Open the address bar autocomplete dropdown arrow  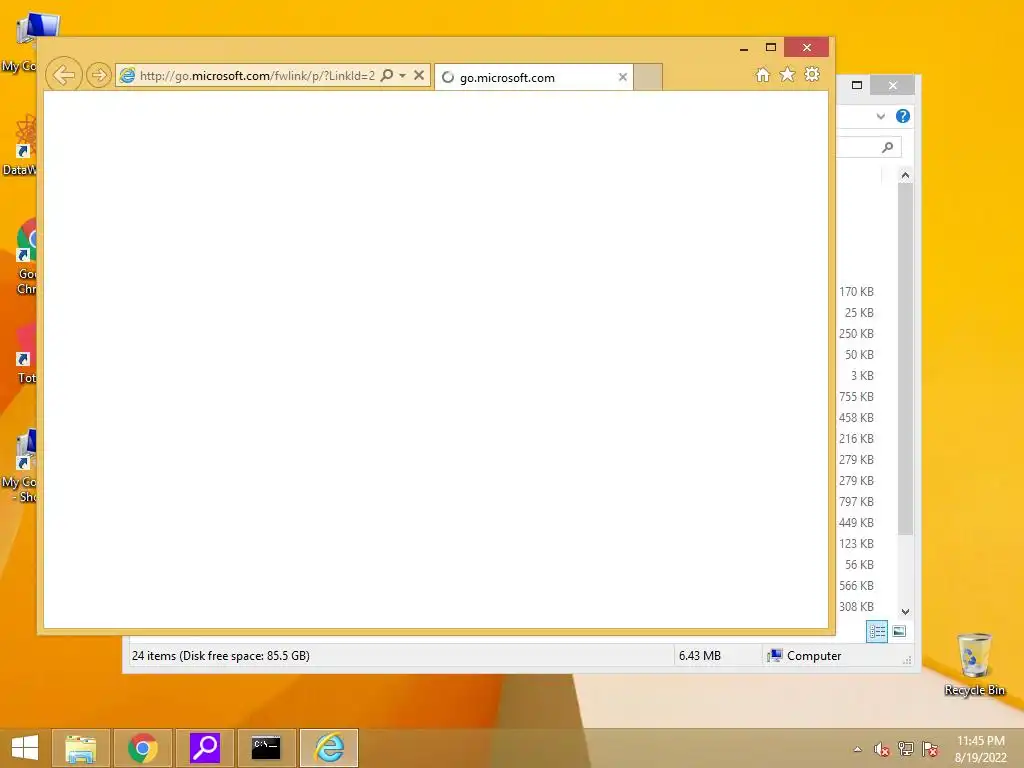pos(402,76)
